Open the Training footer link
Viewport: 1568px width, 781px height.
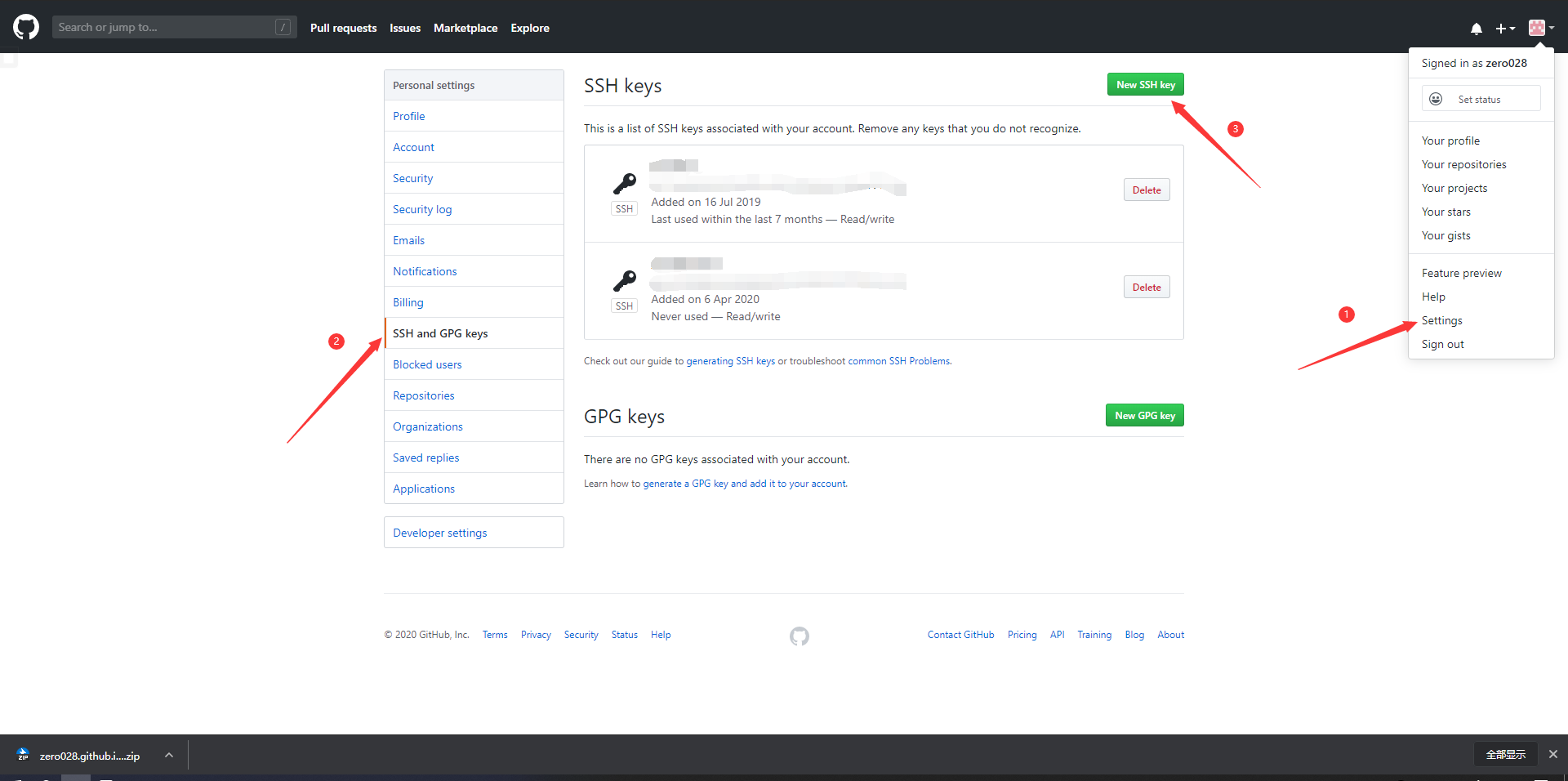pyautogui.click(x=1094, y=635)
